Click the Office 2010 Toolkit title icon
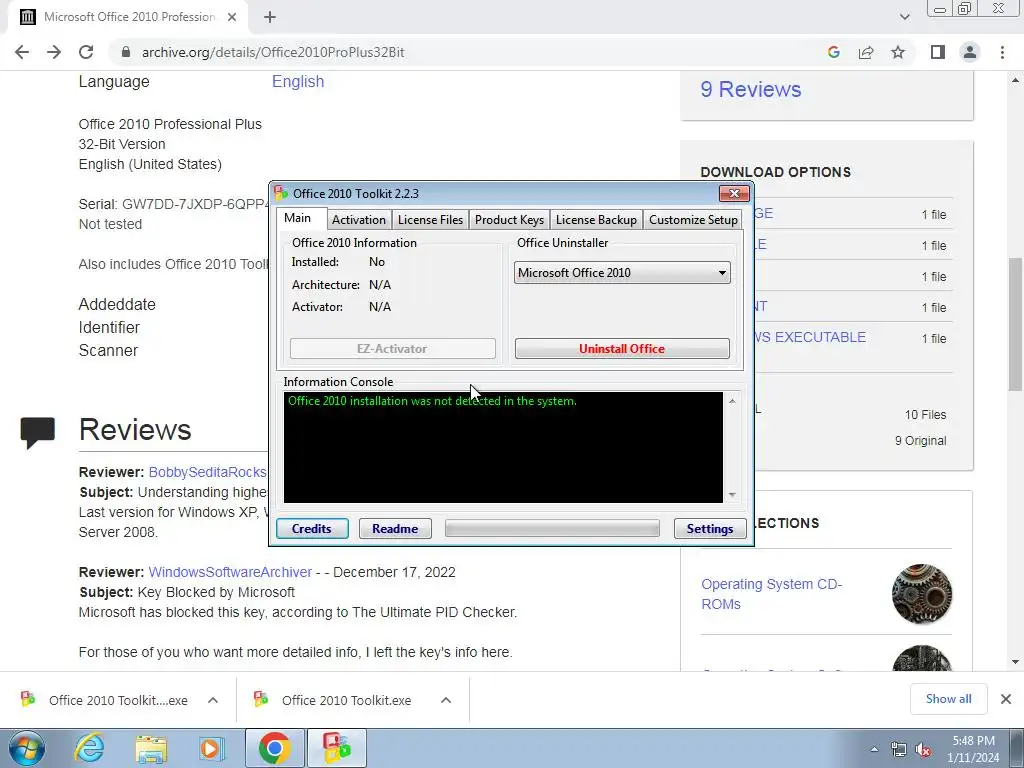1024x768 pixels. pyautogui.click(x=281, y=193)
